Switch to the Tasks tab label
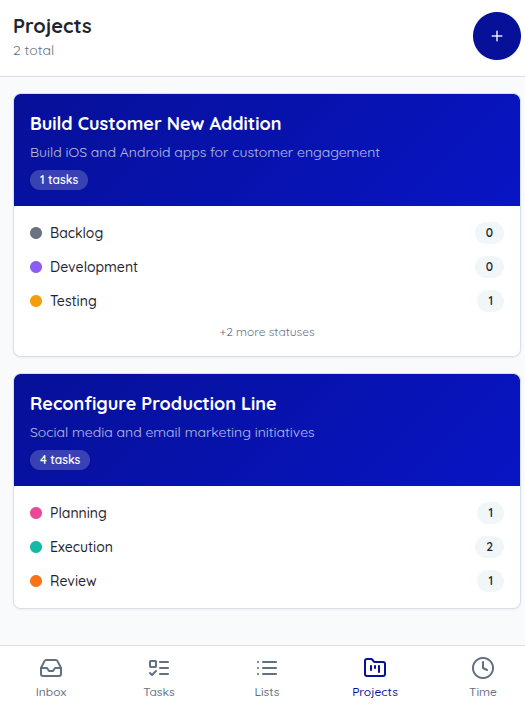Image resolution: width=525 pixels, height=706 pixels. pos(159,692)
